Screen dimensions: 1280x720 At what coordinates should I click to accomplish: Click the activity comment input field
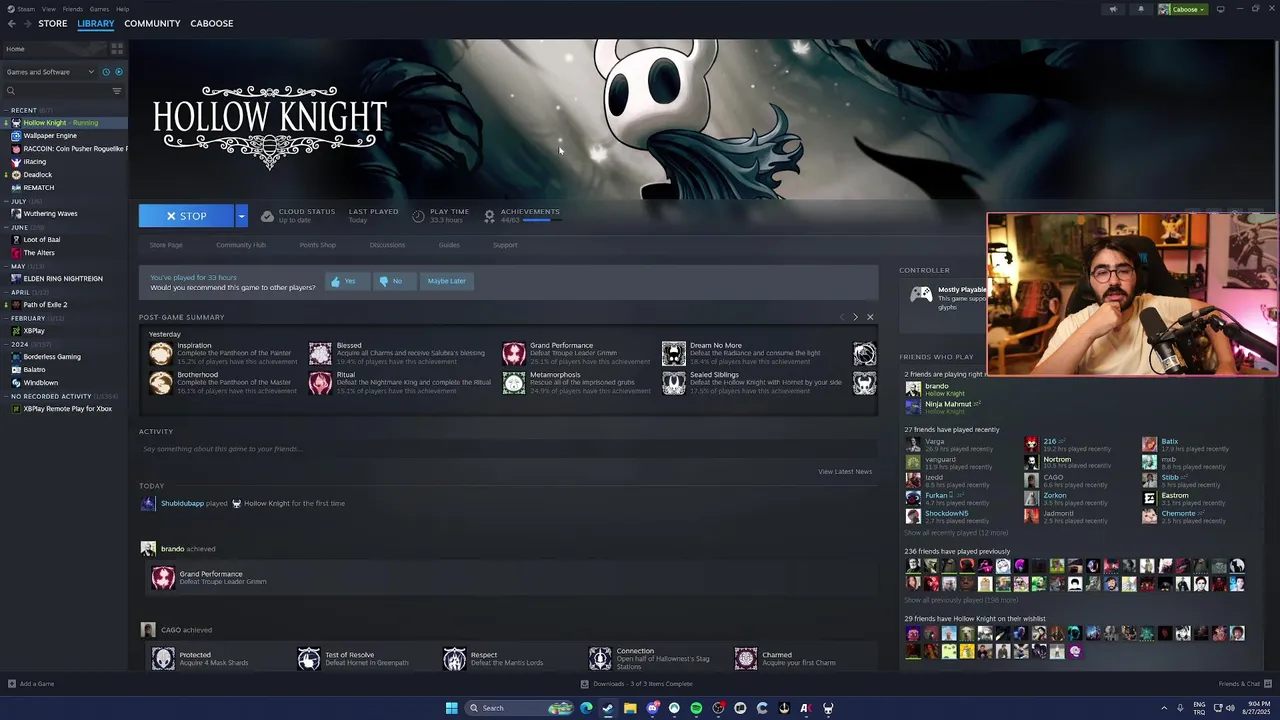click(x=508, y=449)
